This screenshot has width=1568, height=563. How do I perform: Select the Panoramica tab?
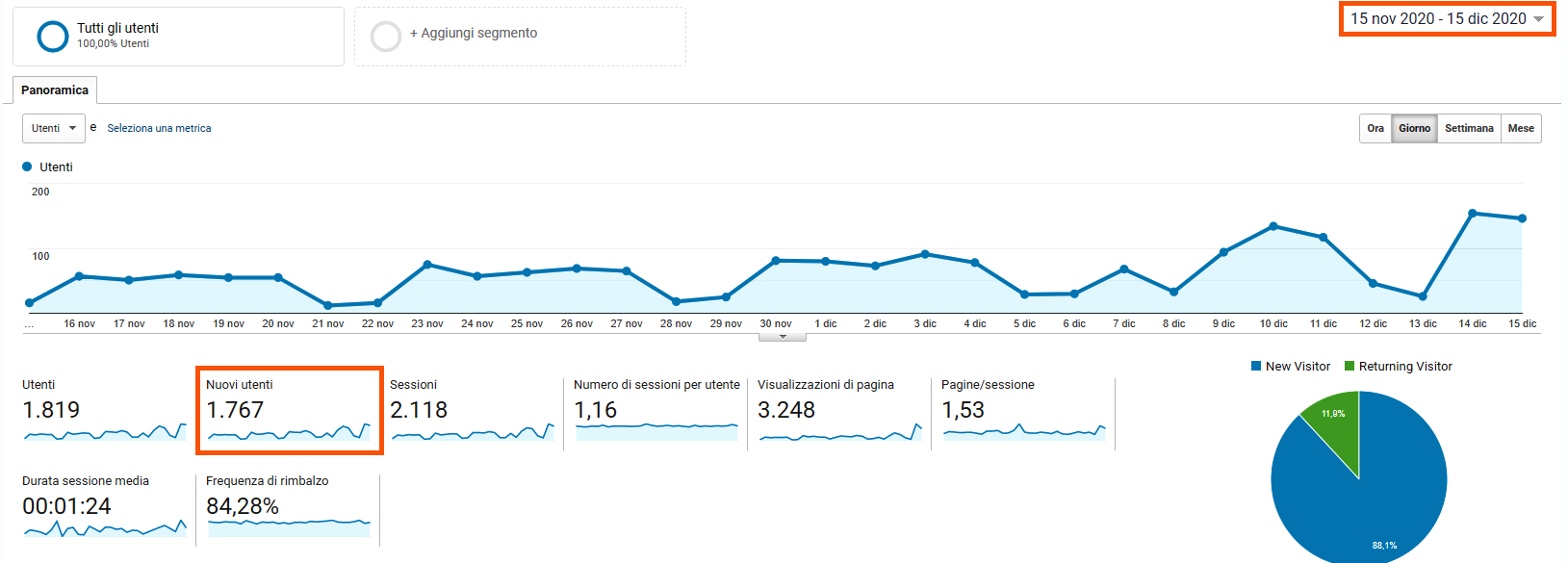55,90
